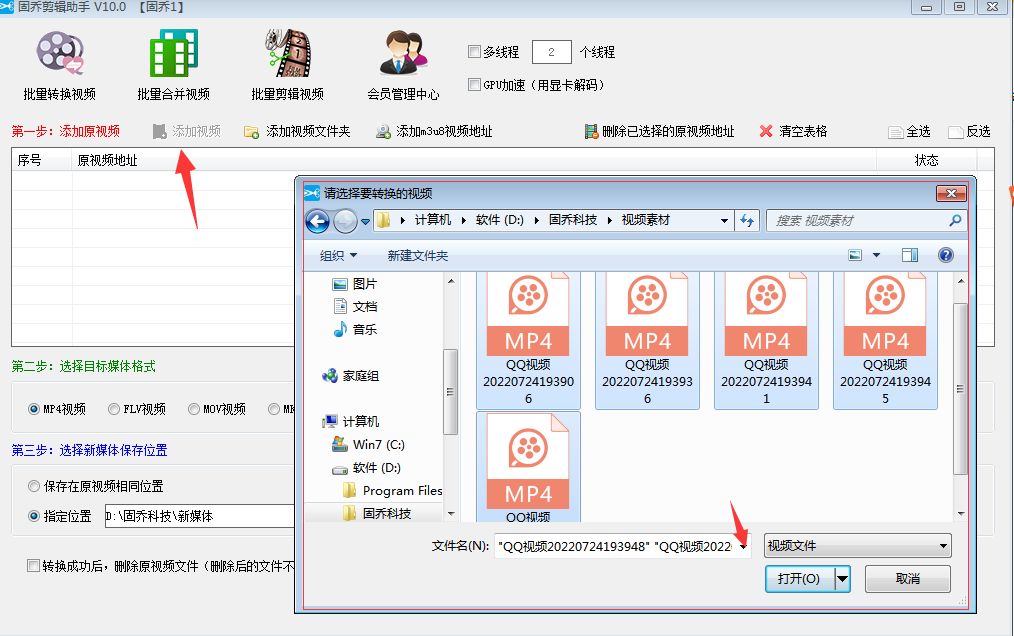Open the 组织 dropdown menu
The image size is (1014, 636).
(338, 255)
